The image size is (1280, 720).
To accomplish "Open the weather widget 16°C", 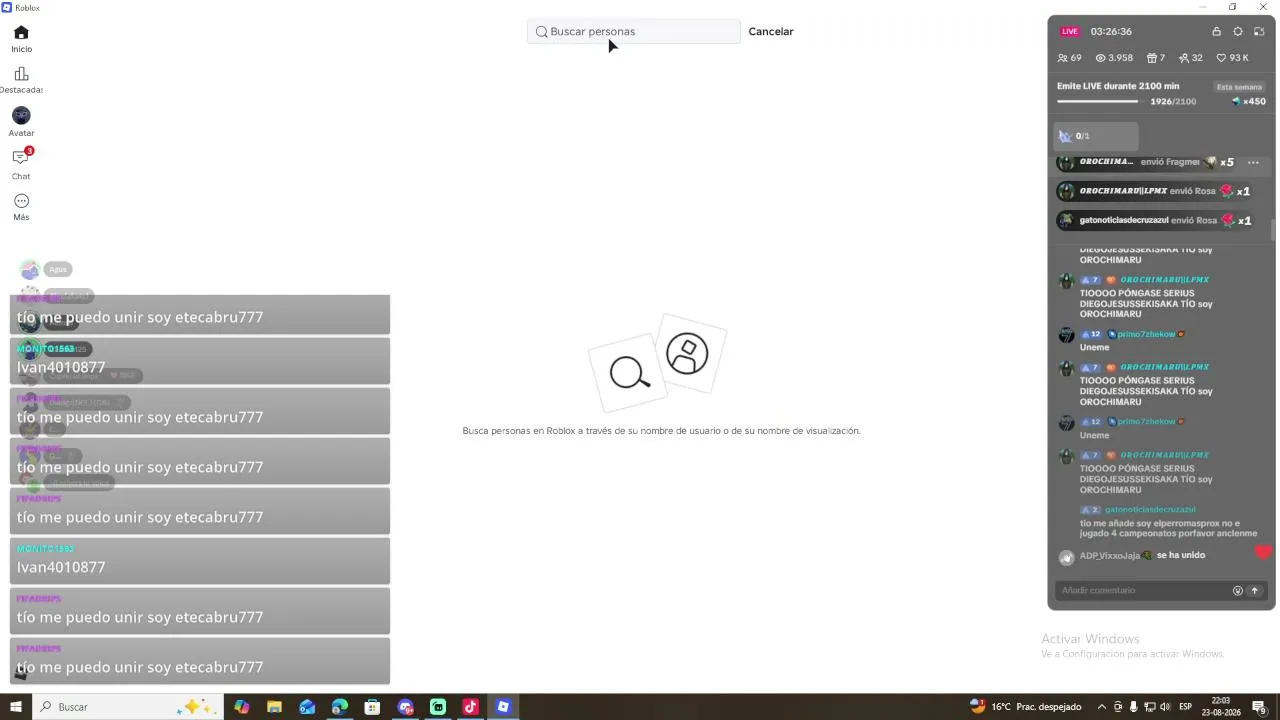I will [1026, 707].
